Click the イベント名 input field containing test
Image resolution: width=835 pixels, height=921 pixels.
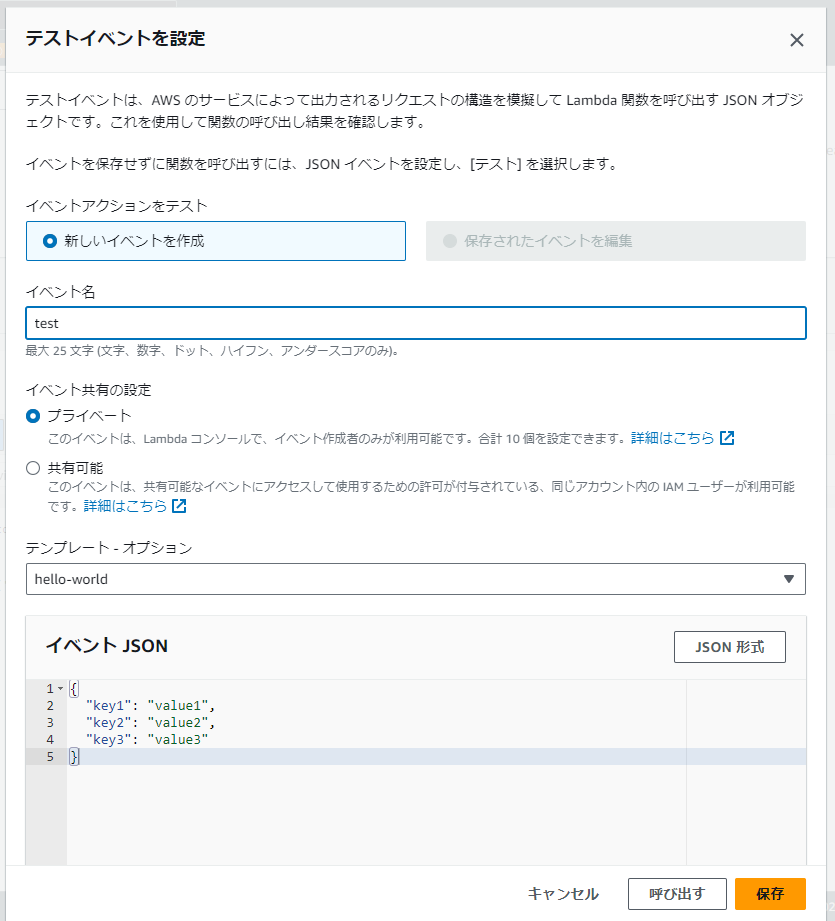point(416,323)
